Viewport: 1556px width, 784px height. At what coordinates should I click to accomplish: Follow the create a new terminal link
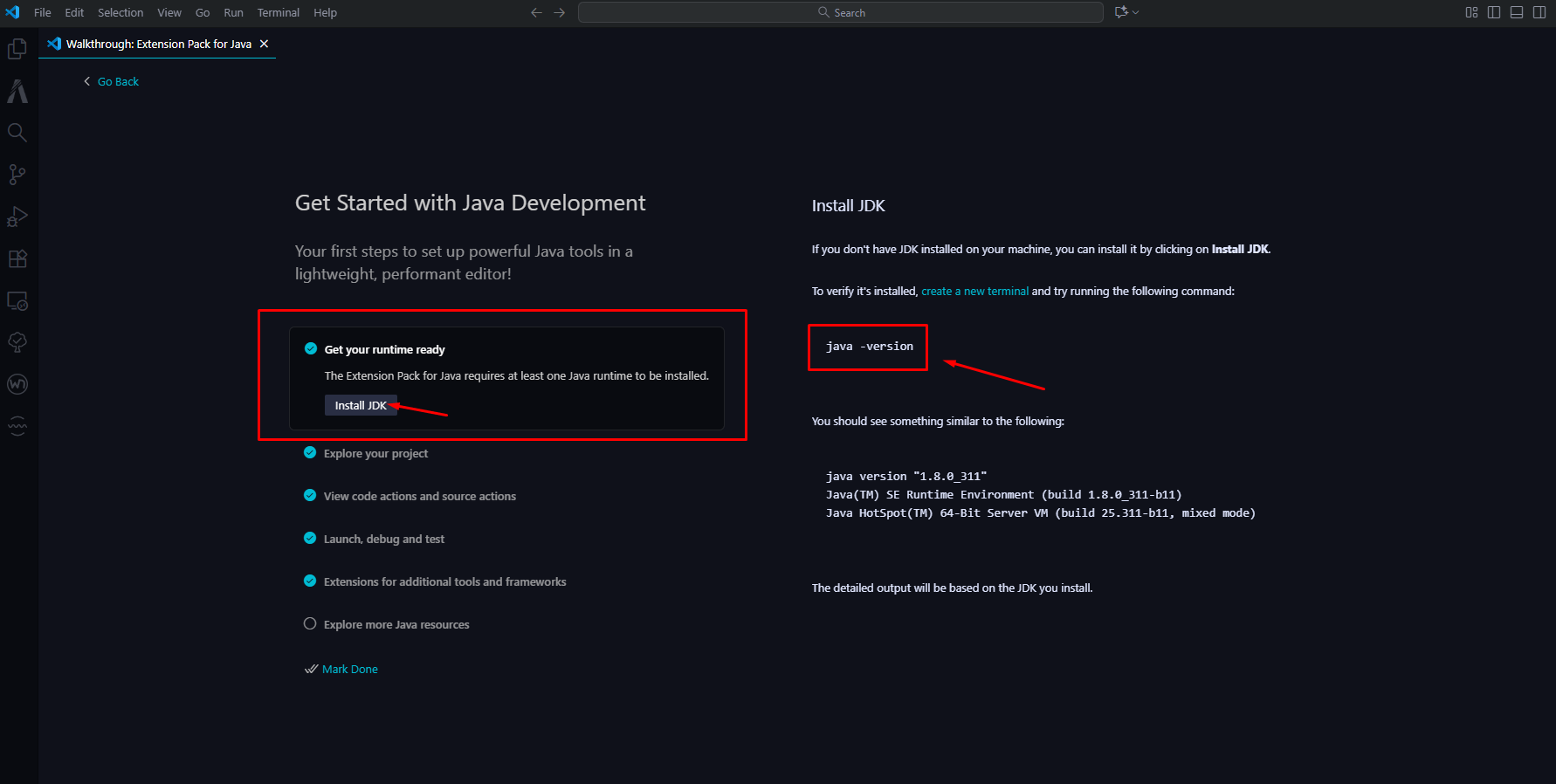(975, 292)
